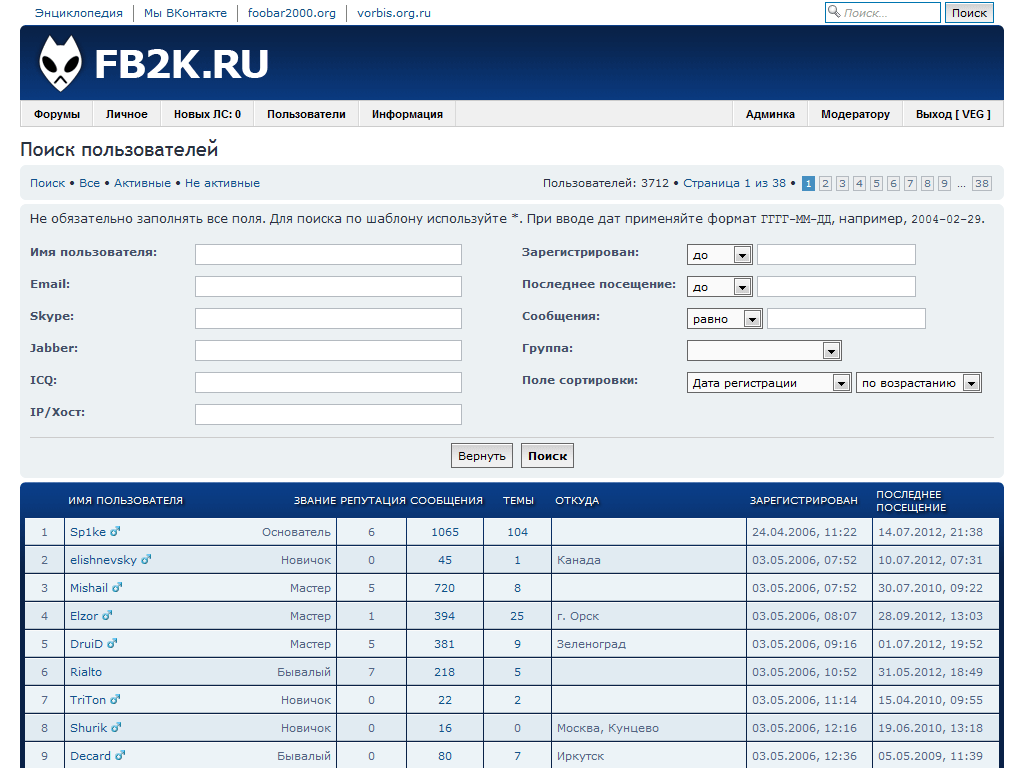Screen dimensions: 1024x768
Task: Click gender icon beside DruiD
Action: pos(112,644)
